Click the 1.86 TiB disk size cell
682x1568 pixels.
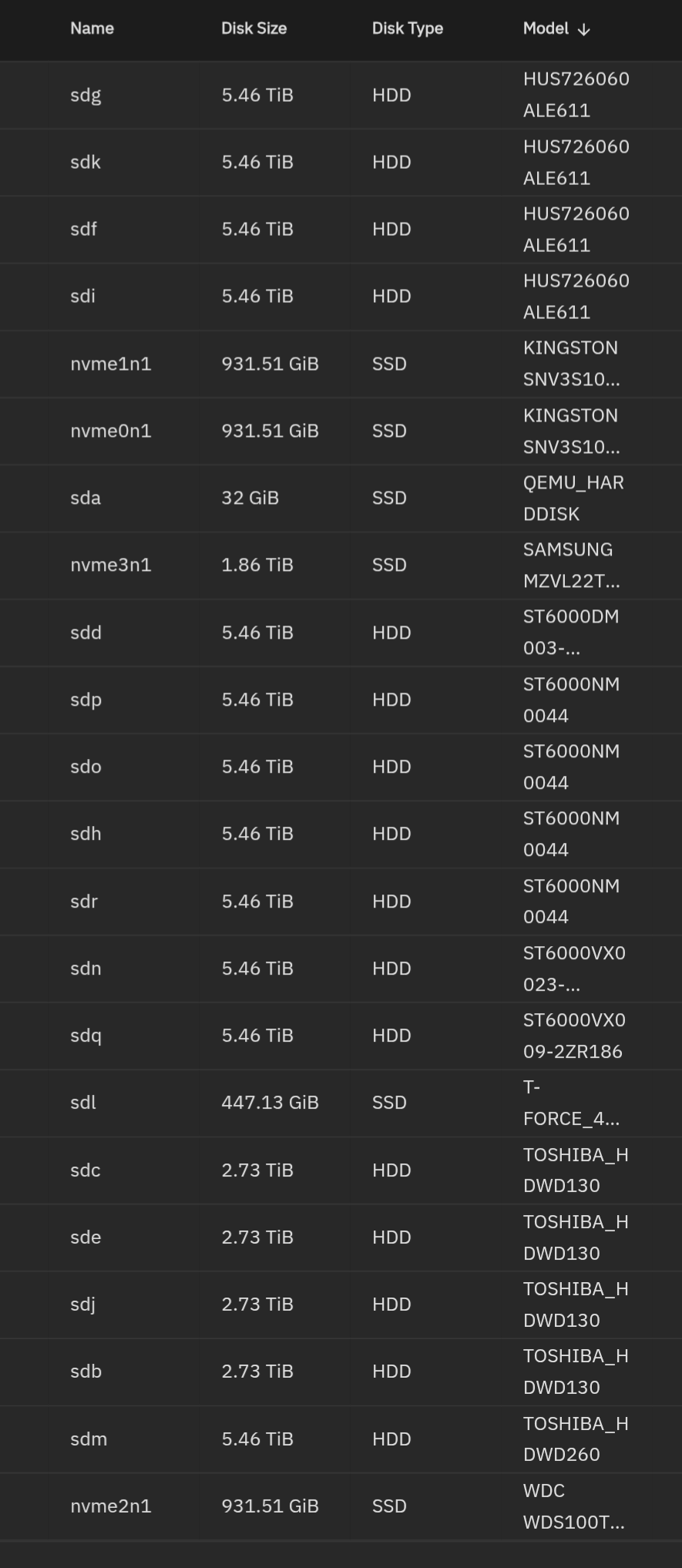point(257,565)
